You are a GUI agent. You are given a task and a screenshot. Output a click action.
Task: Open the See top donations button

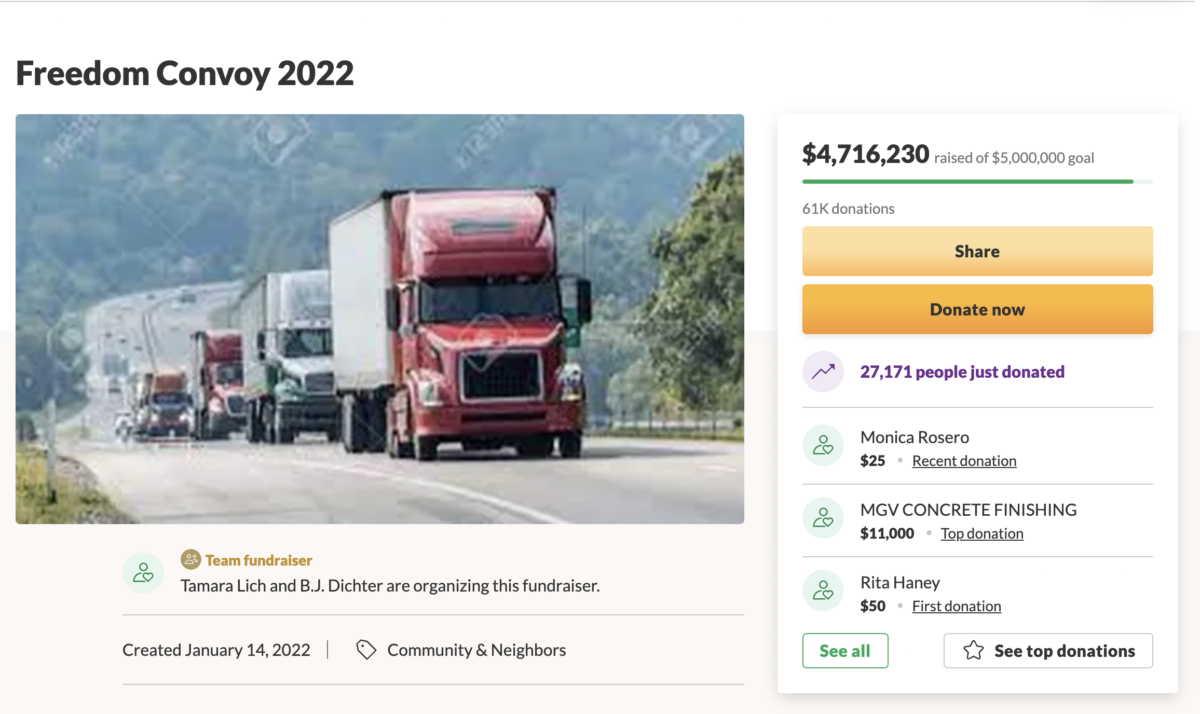tap(1048, 651)
